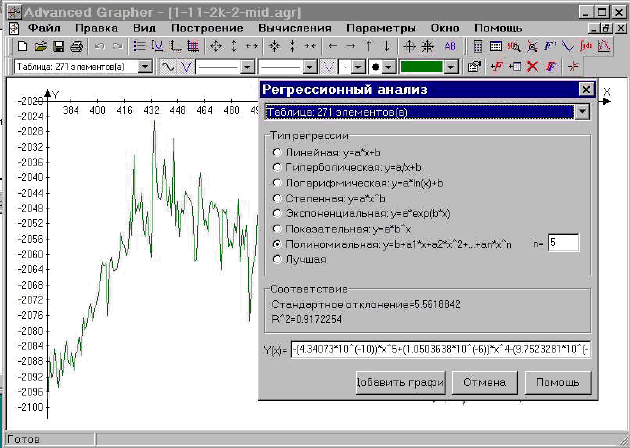The image size is (630, 448).
Task: Select the Гиперболическая y=a/x+b regression
Action: pyautogui.click(x=347, y=168)
